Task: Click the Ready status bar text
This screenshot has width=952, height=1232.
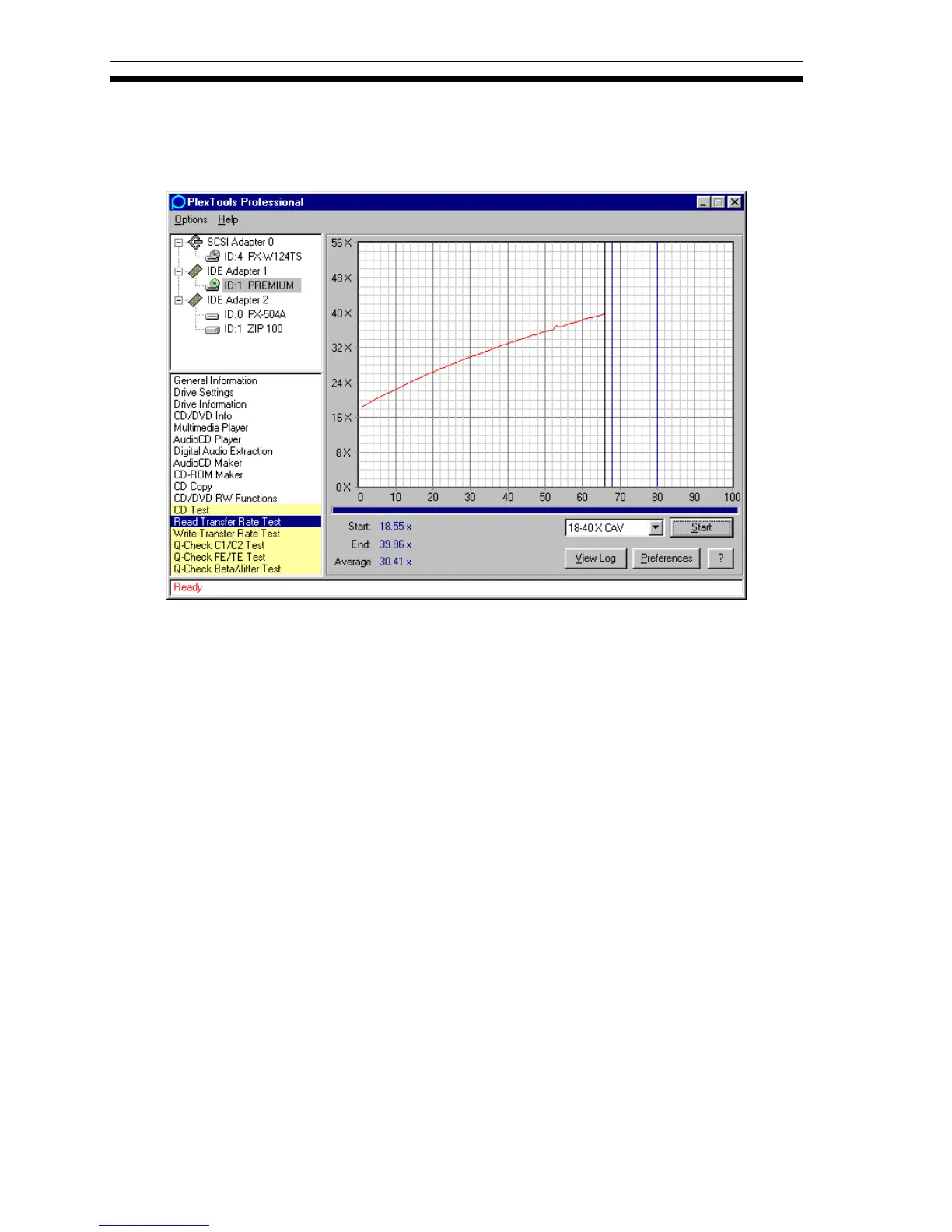Action: pyautogui.click(x=187, y=587)
